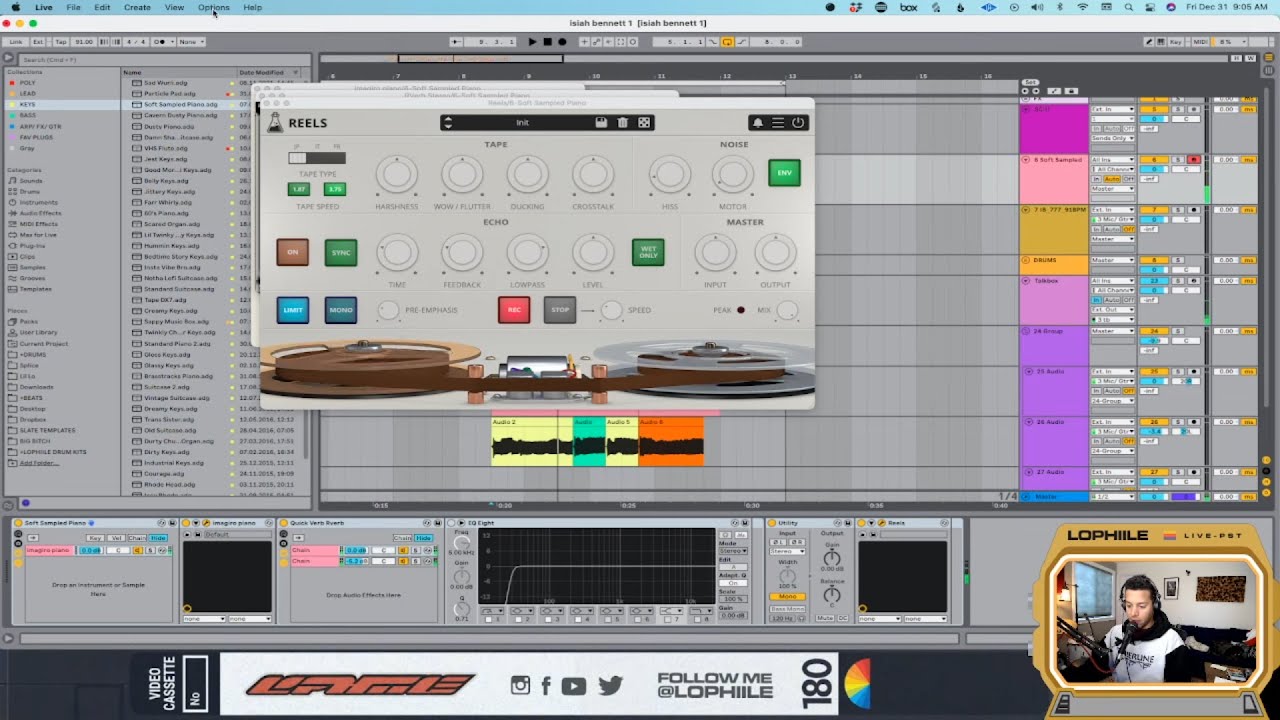This screenshot has height=720, width=1280.
Task: Click the transport Play button
Action: 532,42
